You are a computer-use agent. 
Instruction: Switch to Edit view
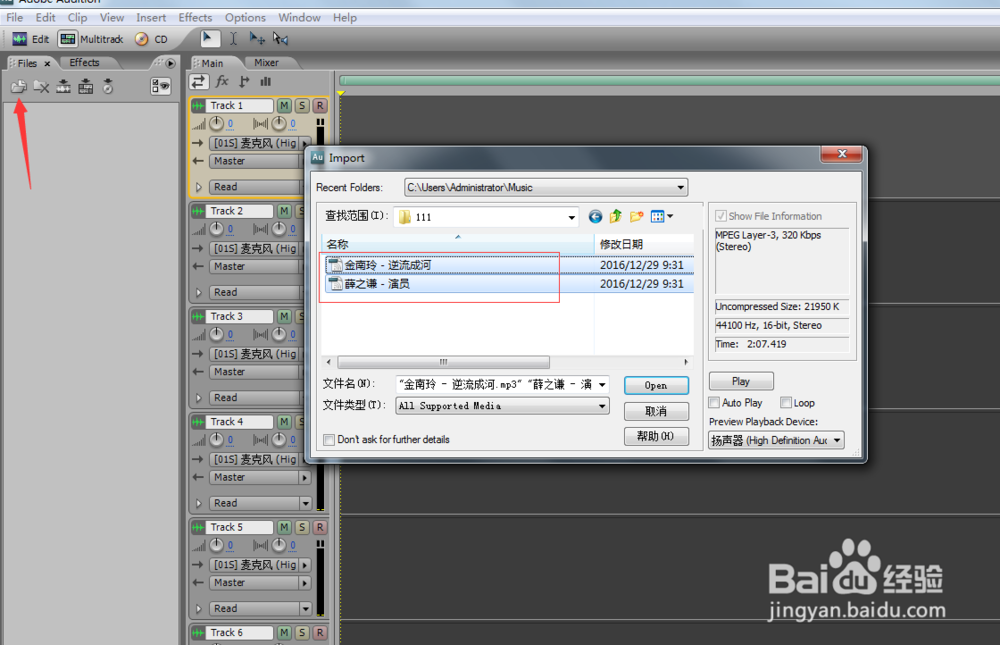point(31,39)
